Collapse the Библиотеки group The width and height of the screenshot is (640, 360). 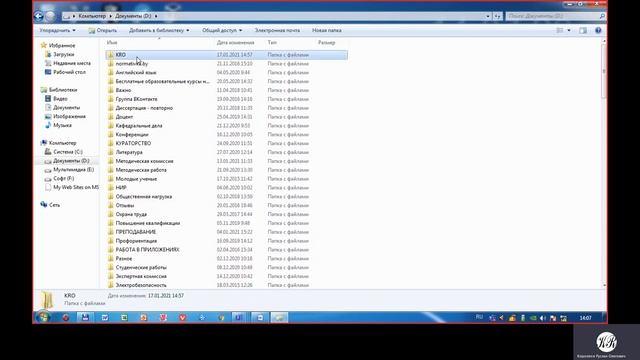[x=63, y=90]
